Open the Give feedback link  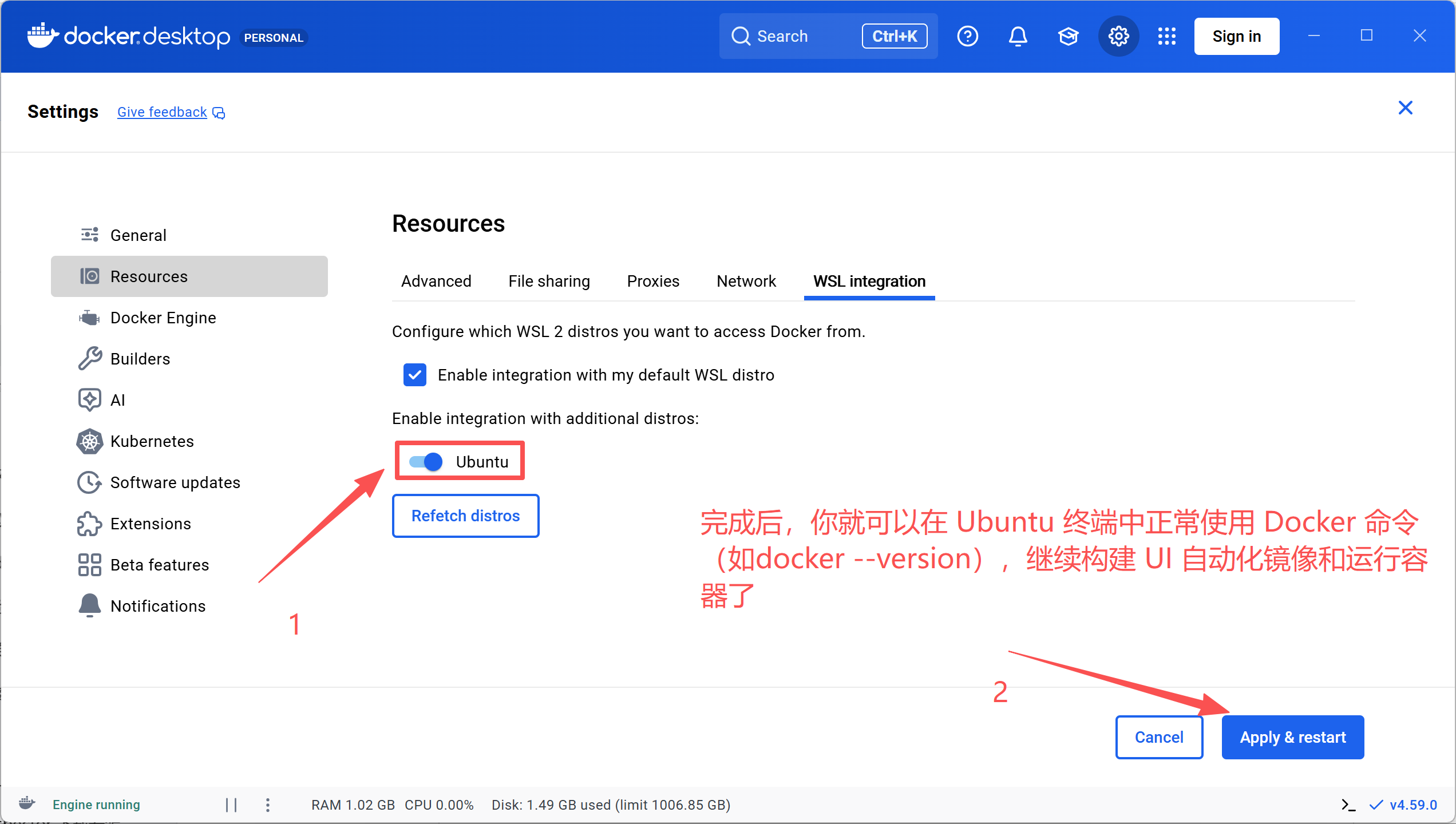click(x=163, y=112)
